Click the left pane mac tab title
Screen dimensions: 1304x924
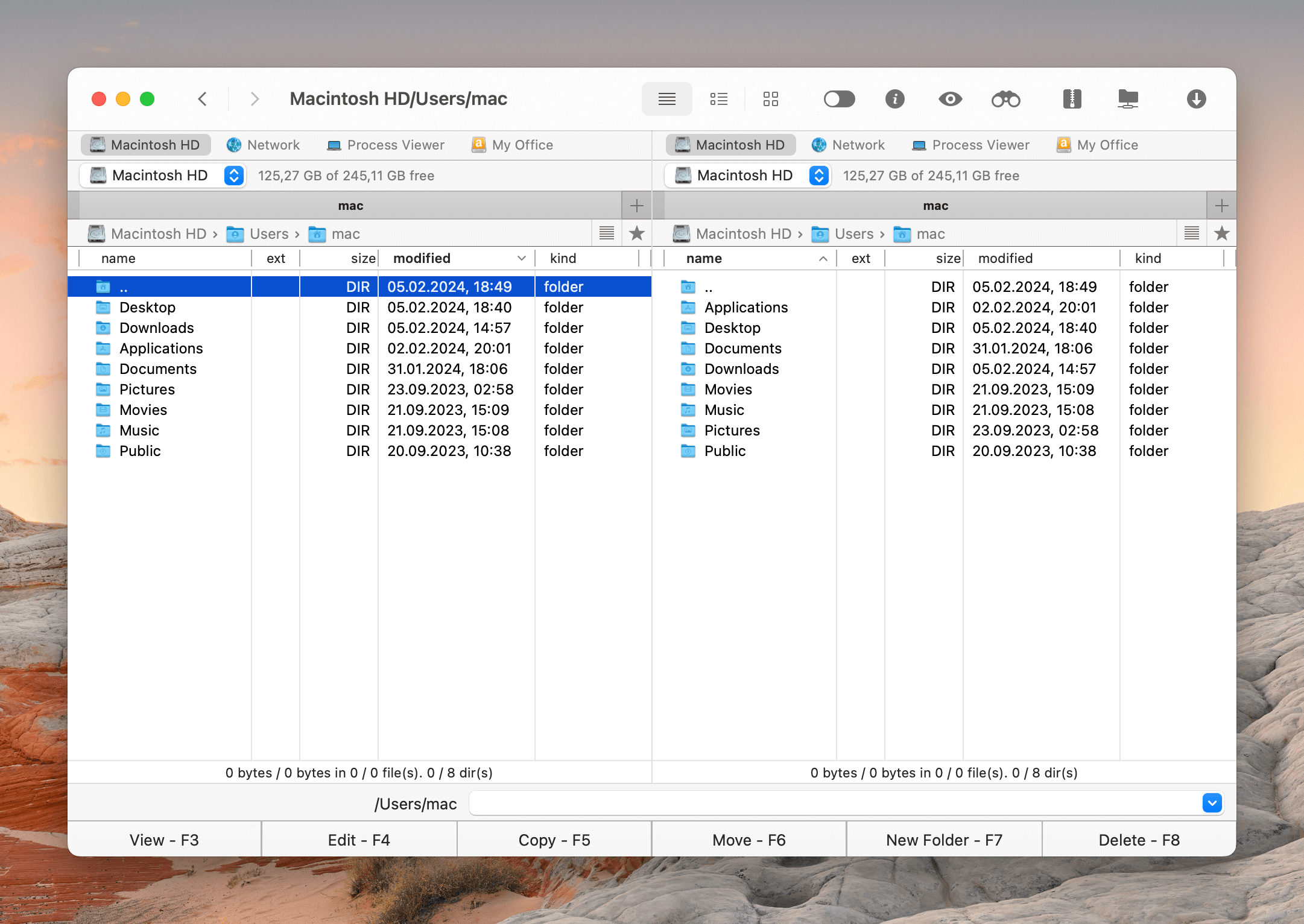click(350, 206)
